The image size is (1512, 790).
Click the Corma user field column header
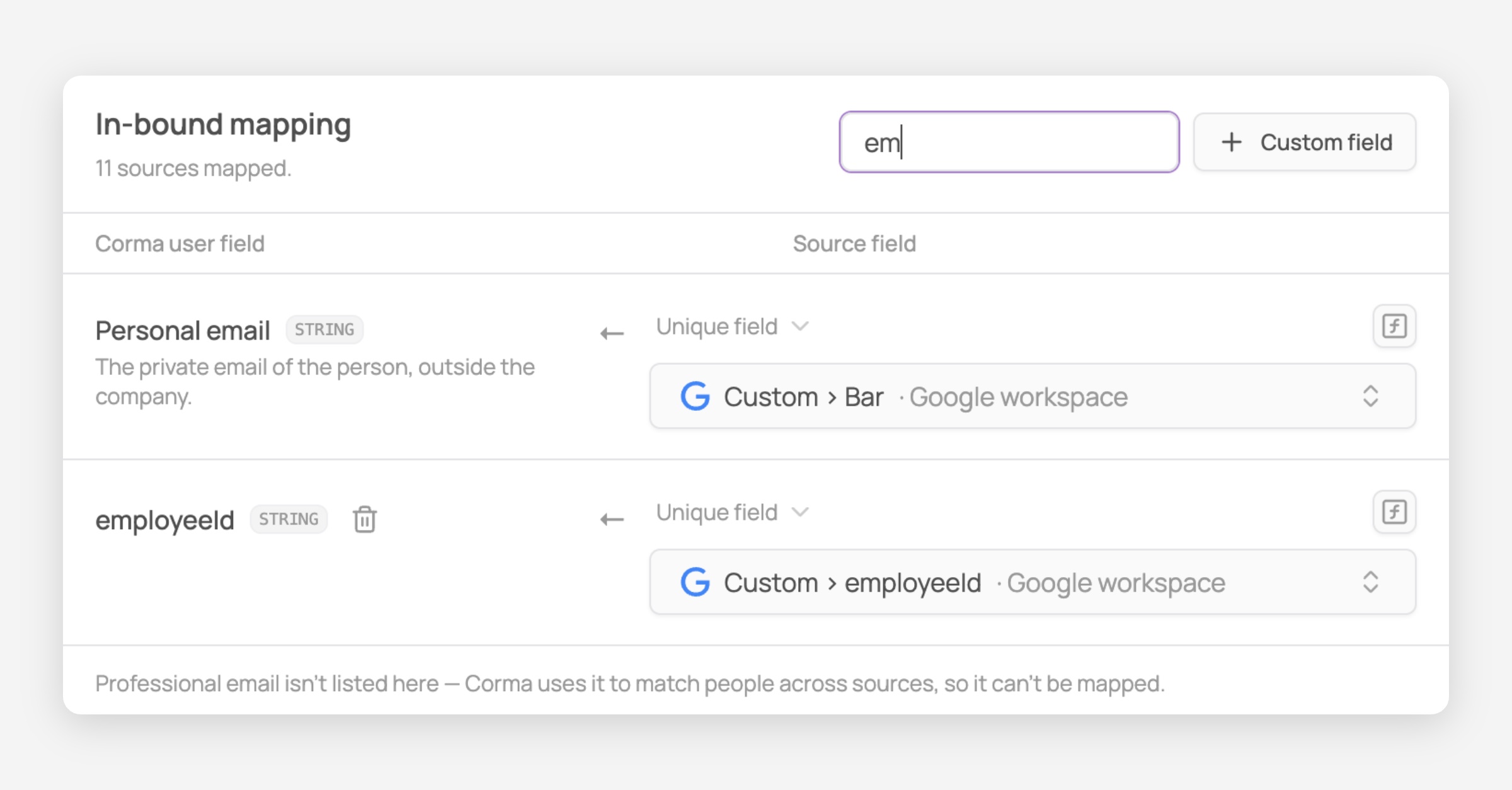[x=180, y=244]
